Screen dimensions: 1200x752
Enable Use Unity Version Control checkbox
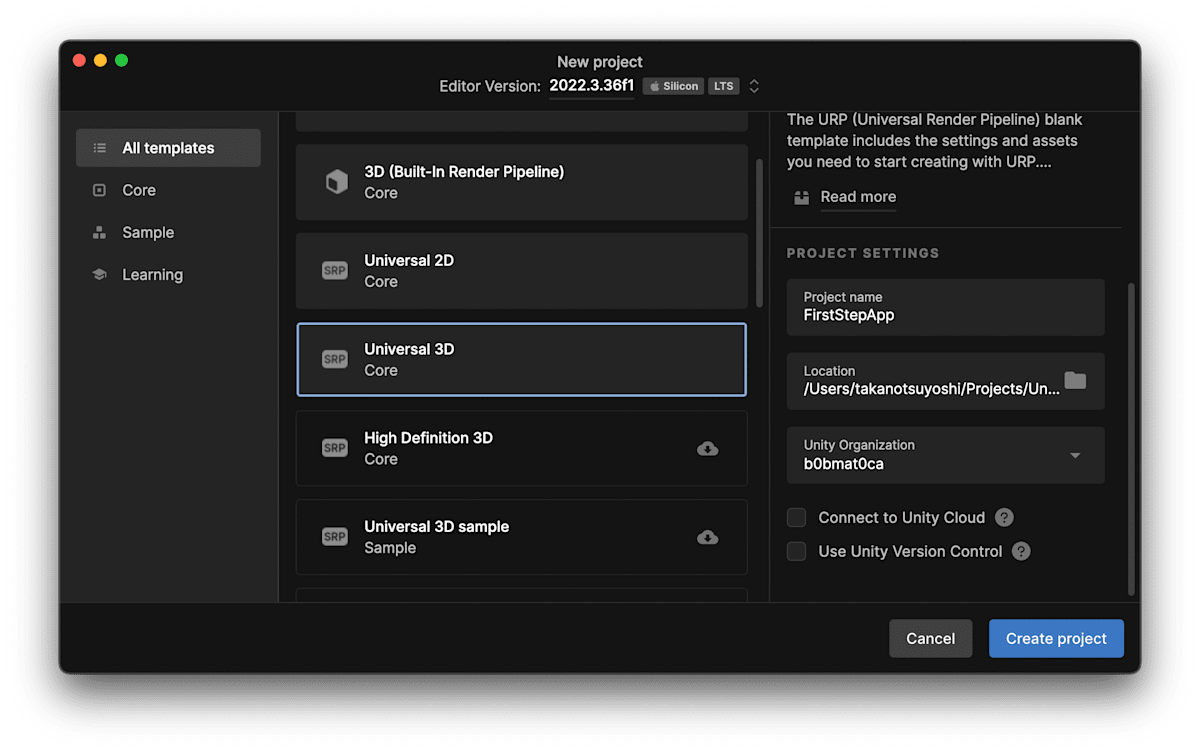point(797,552)
